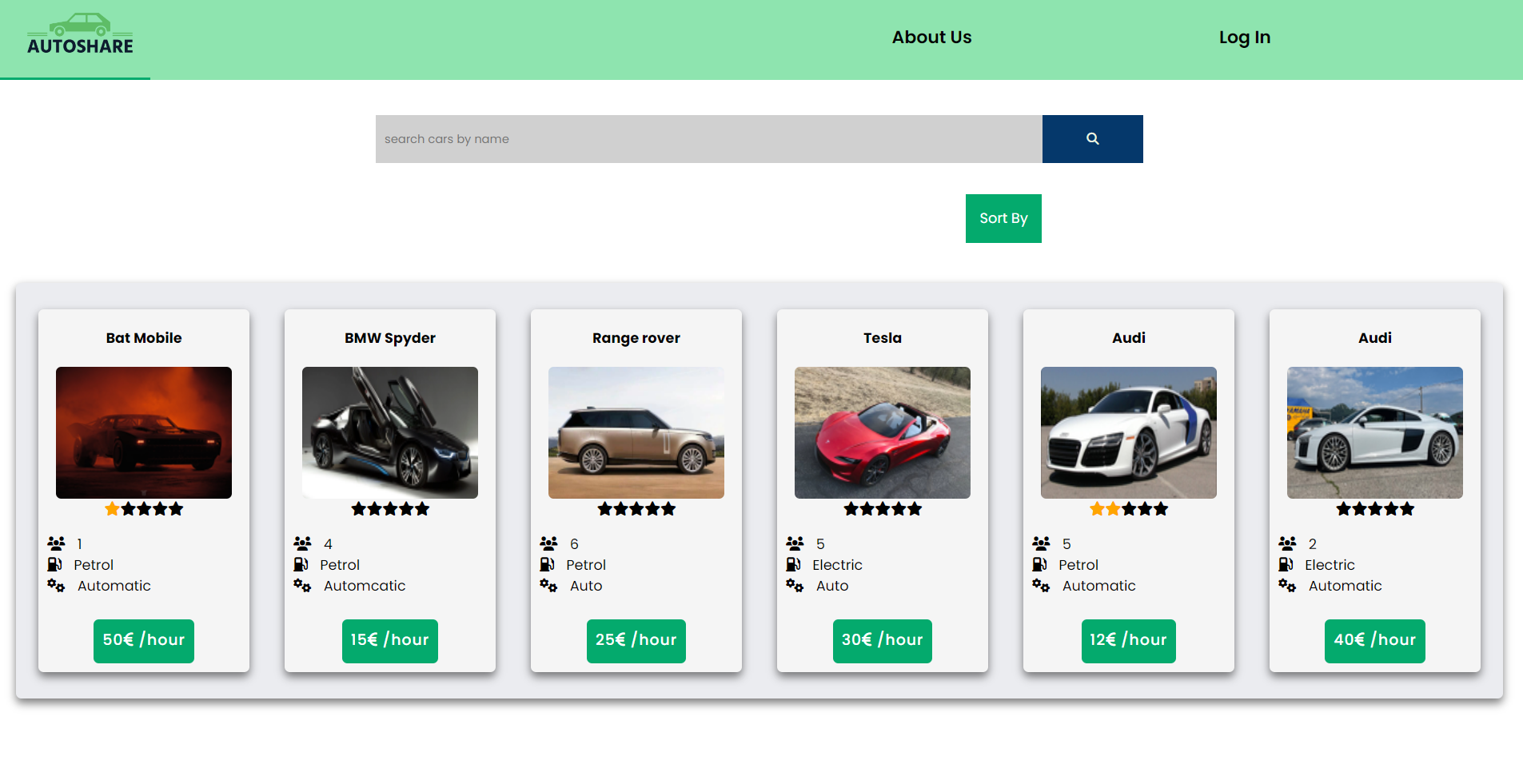This screenshot has height=784, width=1523.
Task: Click the Auto label on Range rover card
Action: click(x=586, y=586)
